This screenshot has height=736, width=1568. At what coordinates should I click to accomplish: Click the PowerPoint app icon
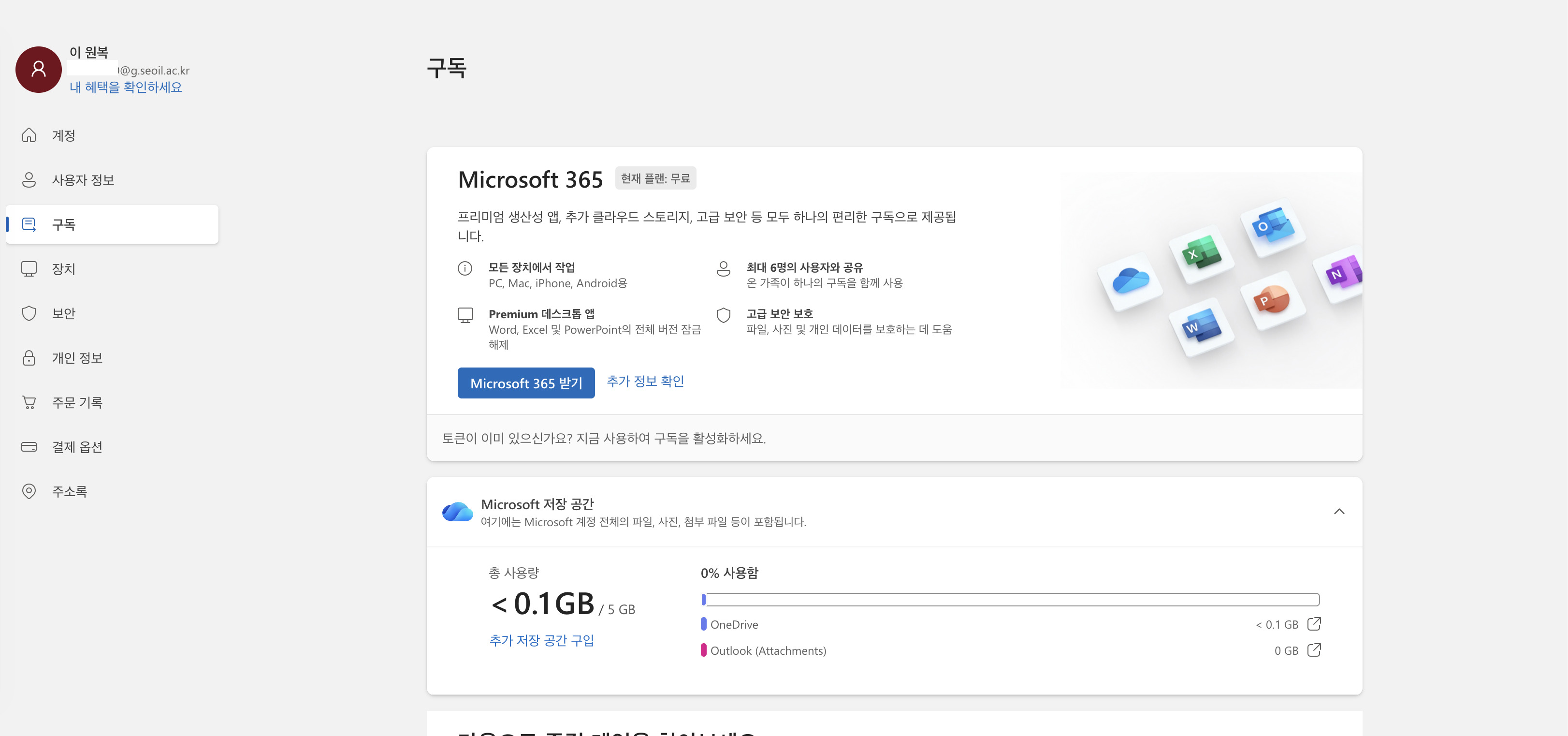pyautogui.click(x=1273, y=300)
